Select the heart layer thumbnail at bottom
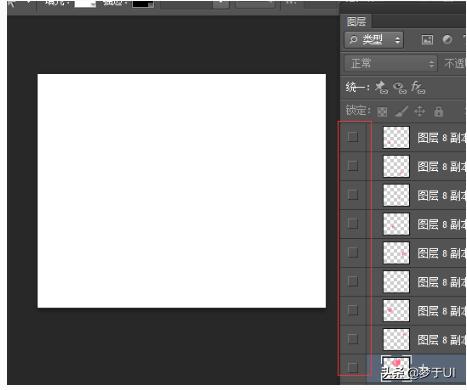This screenshot has height=390, width=467. [396, 368]
